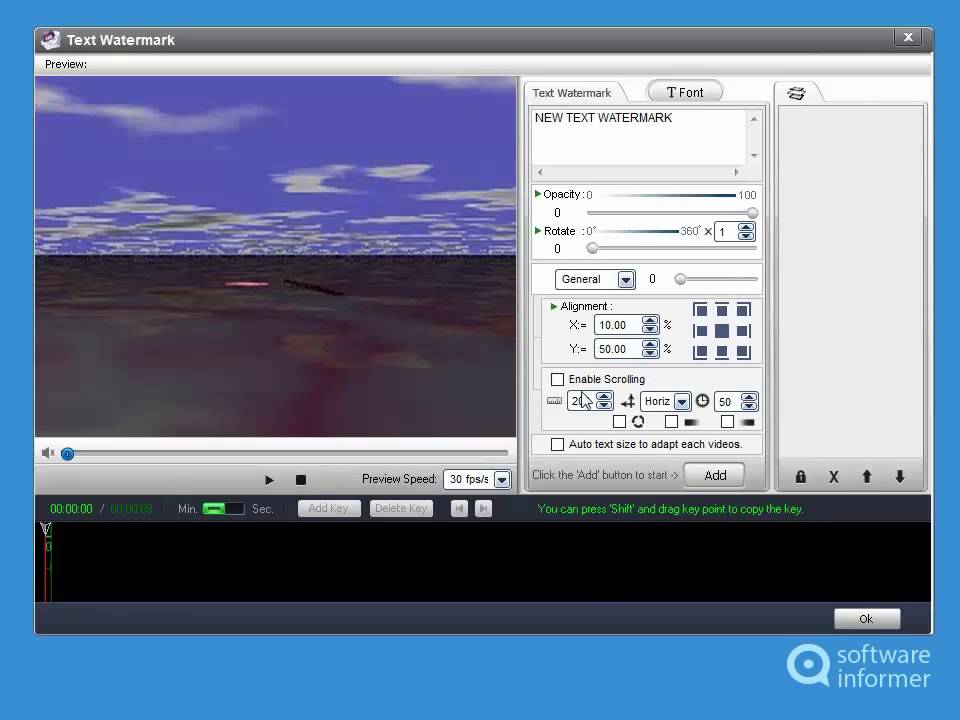Expand the Rotate section arrow

pos(538,231)
